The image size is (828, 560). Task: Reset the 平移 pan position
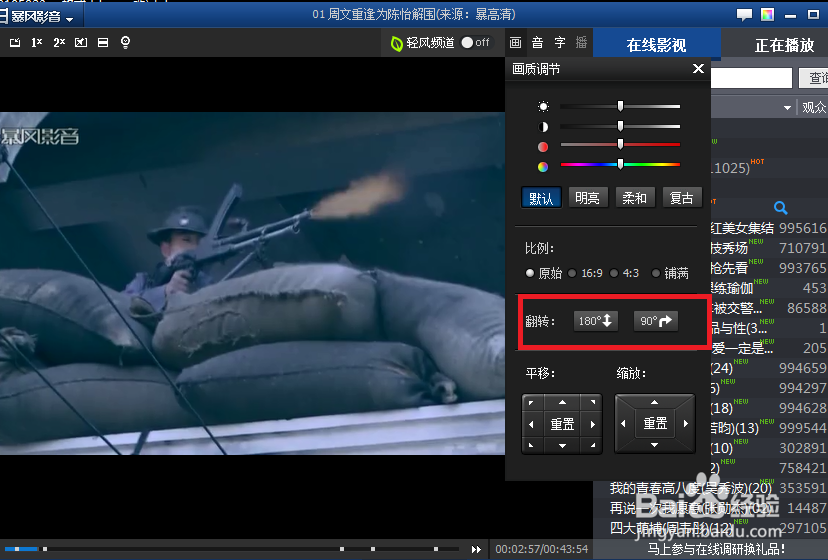point(562,424)
